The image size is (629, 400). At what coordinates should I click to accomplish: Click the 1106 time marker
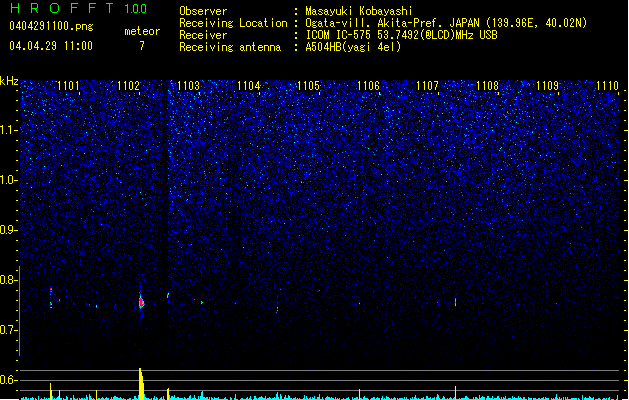[368, 86]
